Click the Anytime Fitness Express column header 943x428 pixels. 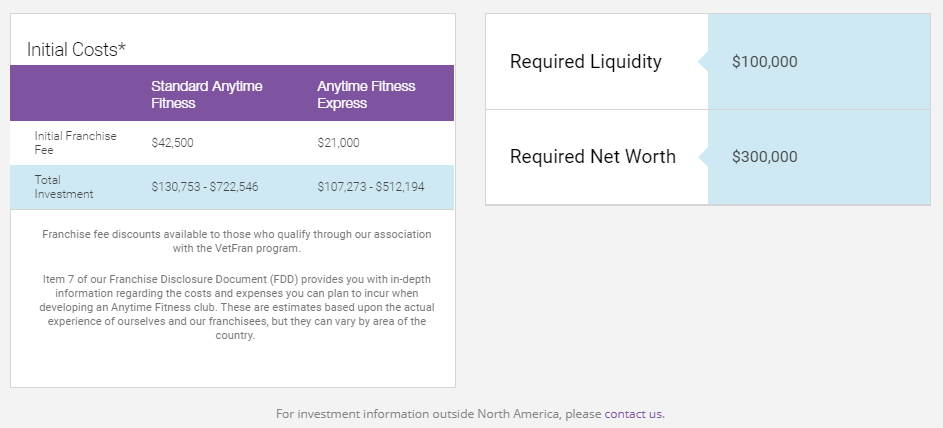coord(366,94)
